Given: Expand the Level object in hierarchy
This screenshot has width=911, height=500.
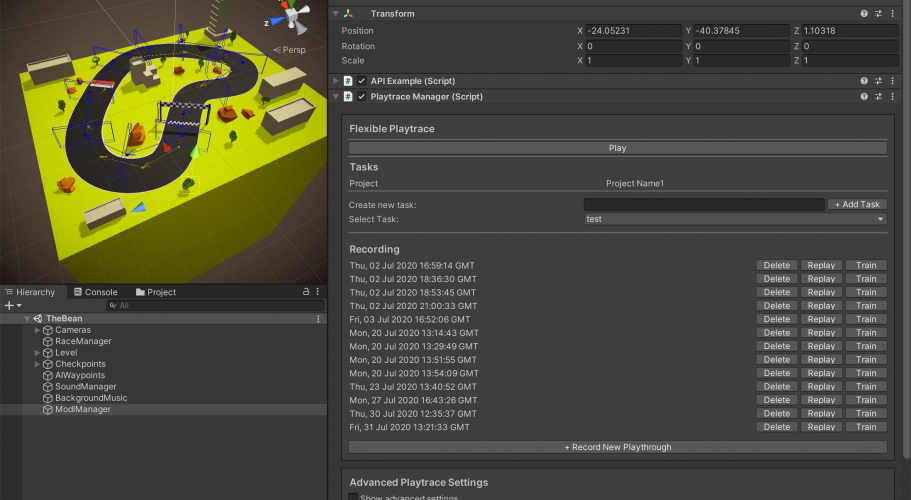Looking at the screenshot, I should point(37,352).
